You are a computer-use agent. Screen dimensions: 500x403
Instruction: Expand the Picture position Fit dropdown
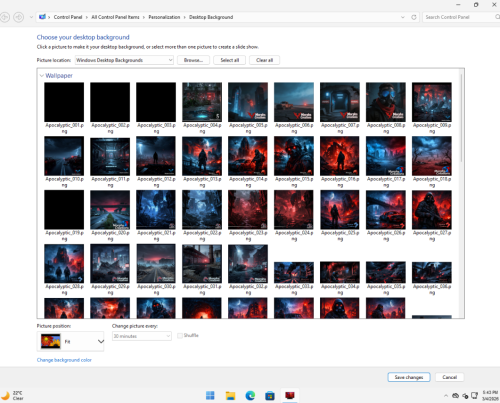tap(70, 341)
